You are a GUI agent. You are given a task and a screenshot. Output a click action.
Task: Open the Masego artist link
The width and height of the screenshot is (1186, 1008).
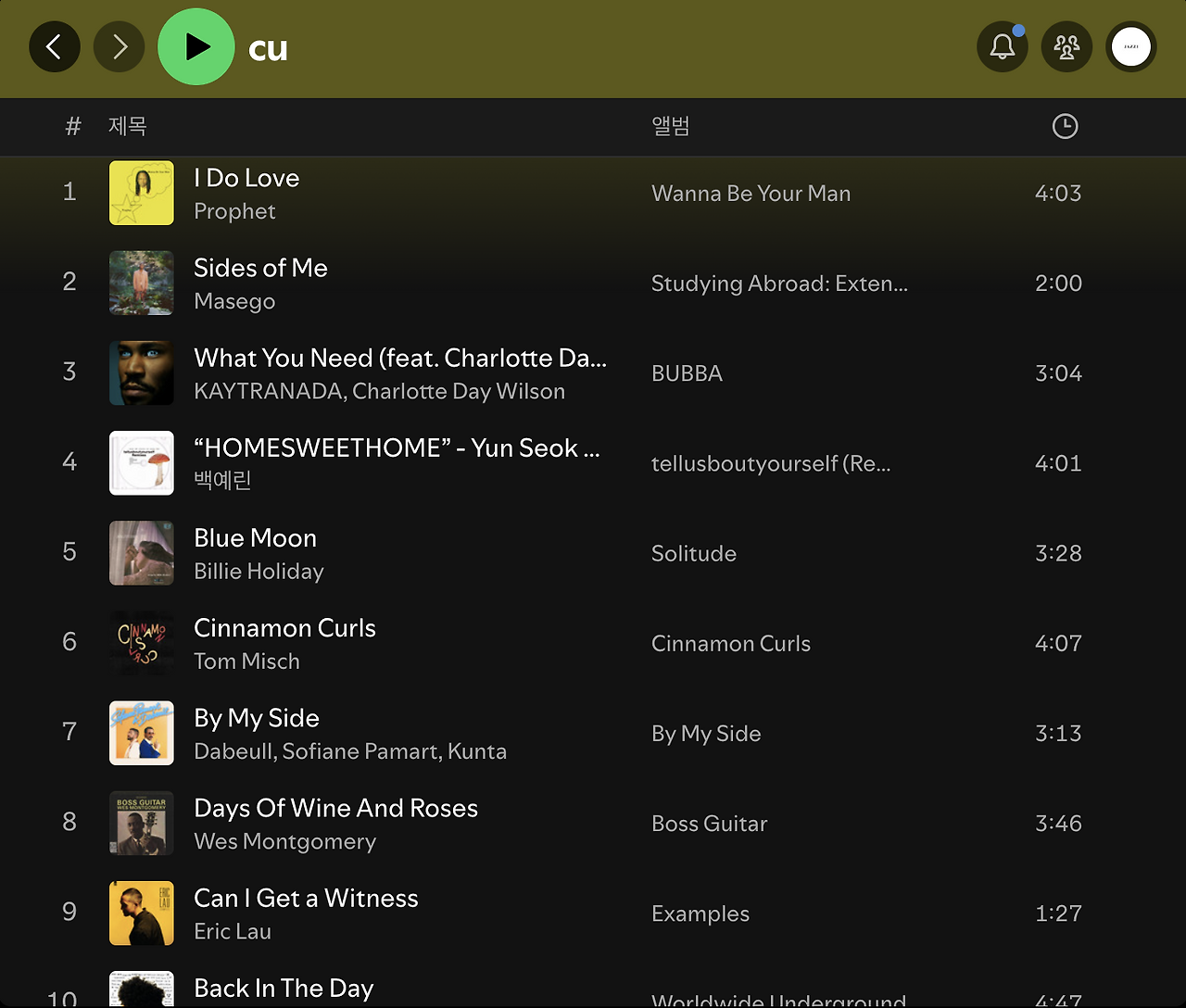tap(234, 301)
